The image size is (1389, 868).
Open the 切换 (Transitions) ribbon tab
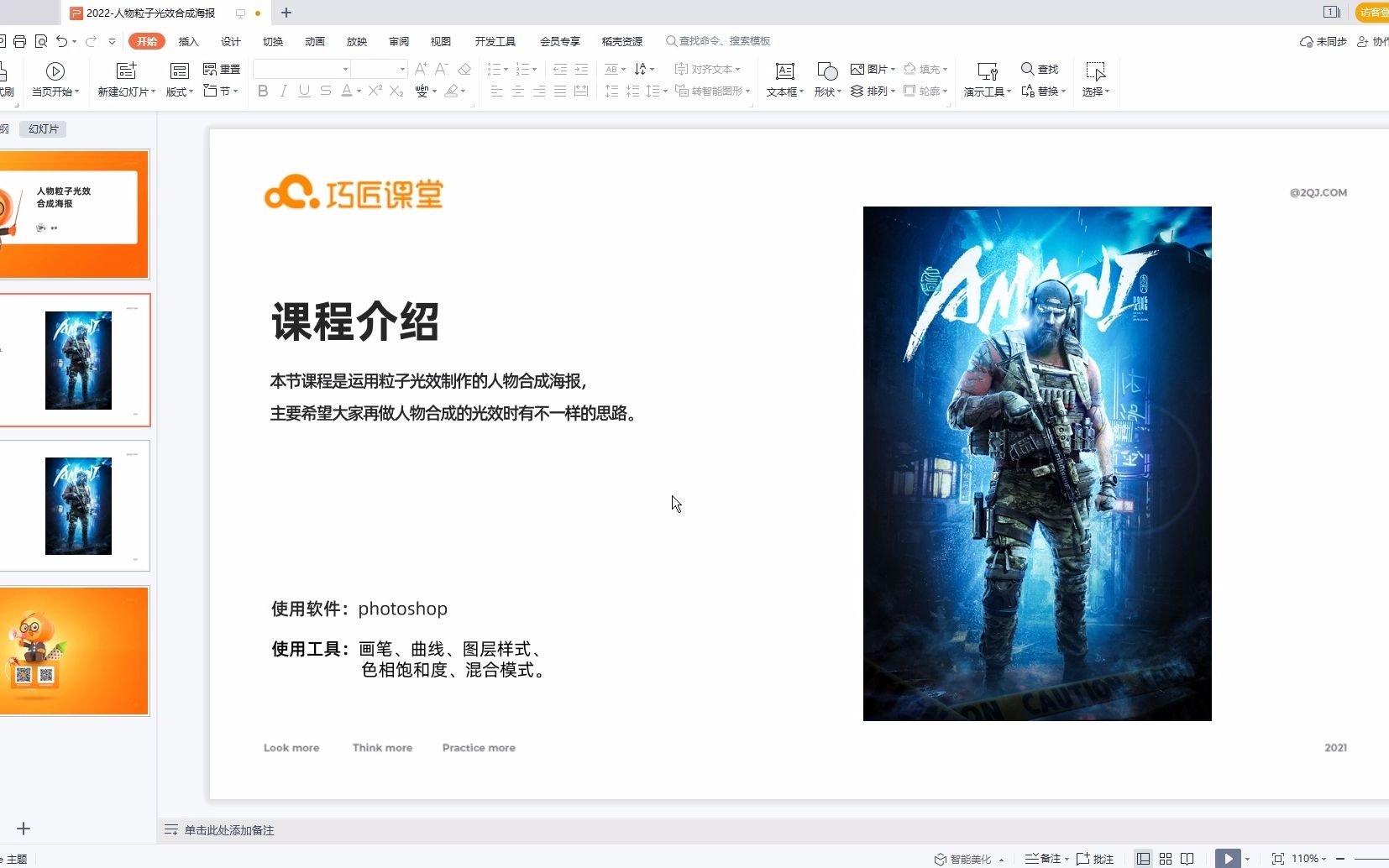273,41
